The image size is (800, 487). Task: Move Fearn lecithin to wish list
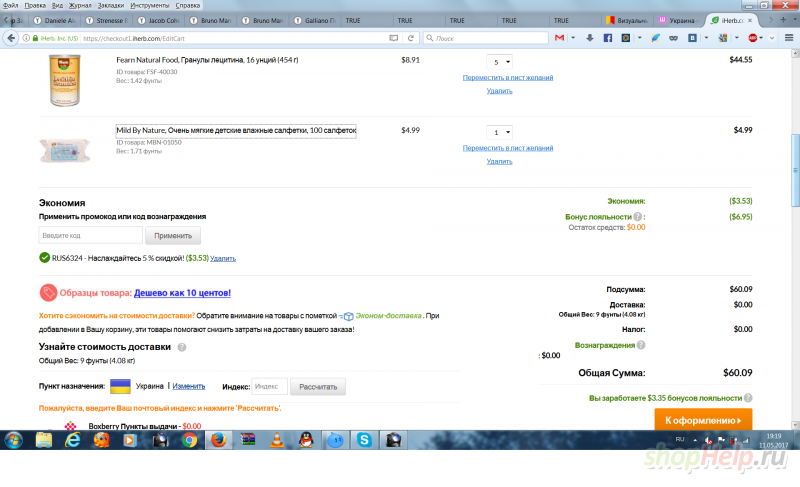(x=508, y=78)
